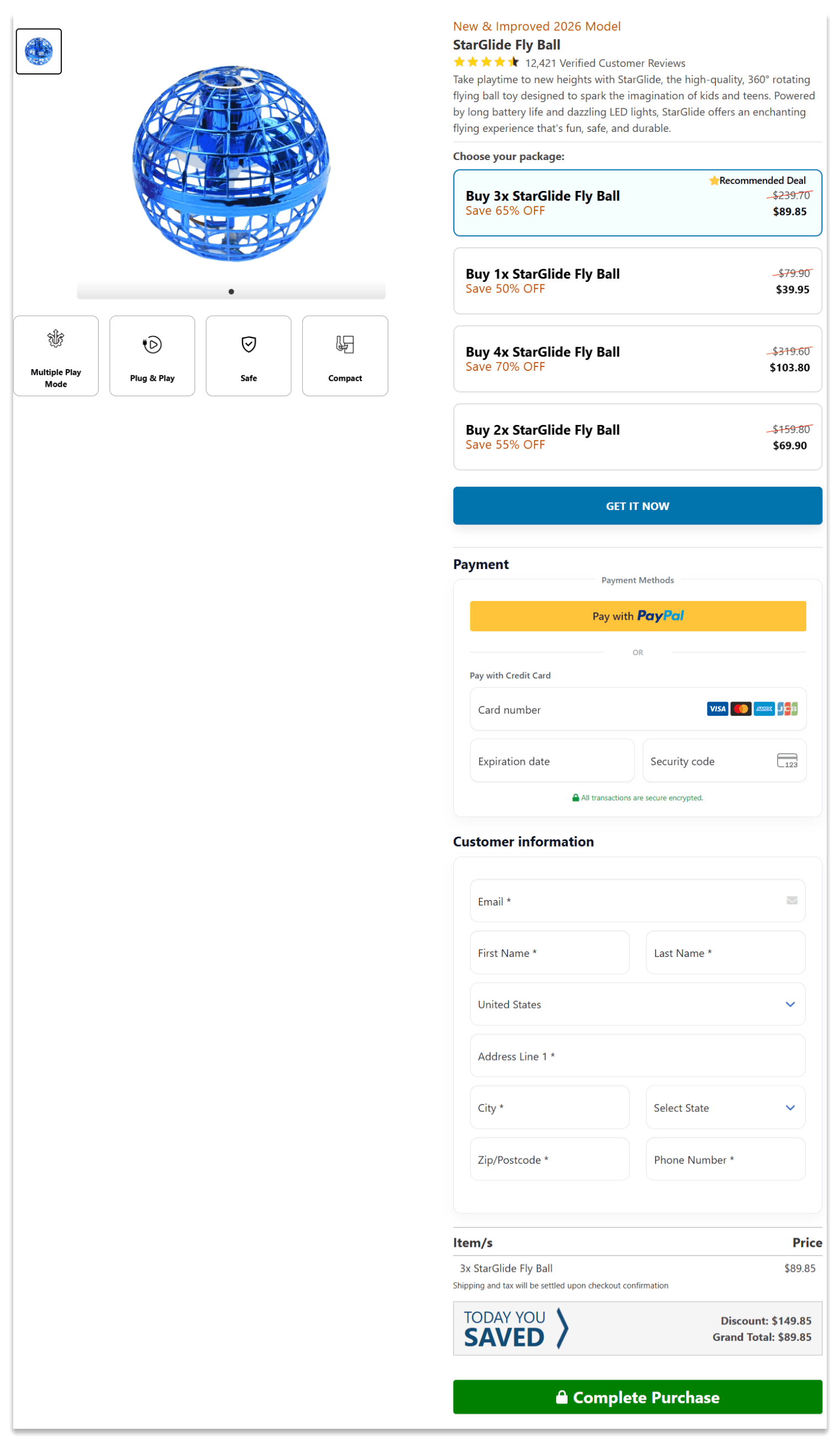
Task: Click the green lock icon beside secure transactions
Action: (x=576, y=797)
